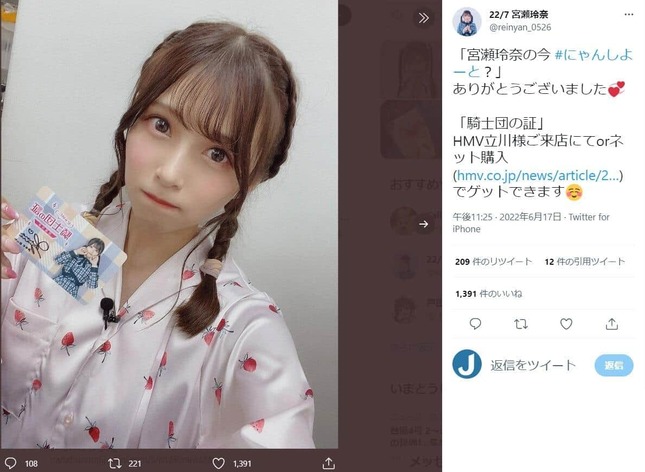This screenshot has width=645, height=472.
Task: Collapse the side panel with double-chevron icon
Action: click(x=424, y=18)
